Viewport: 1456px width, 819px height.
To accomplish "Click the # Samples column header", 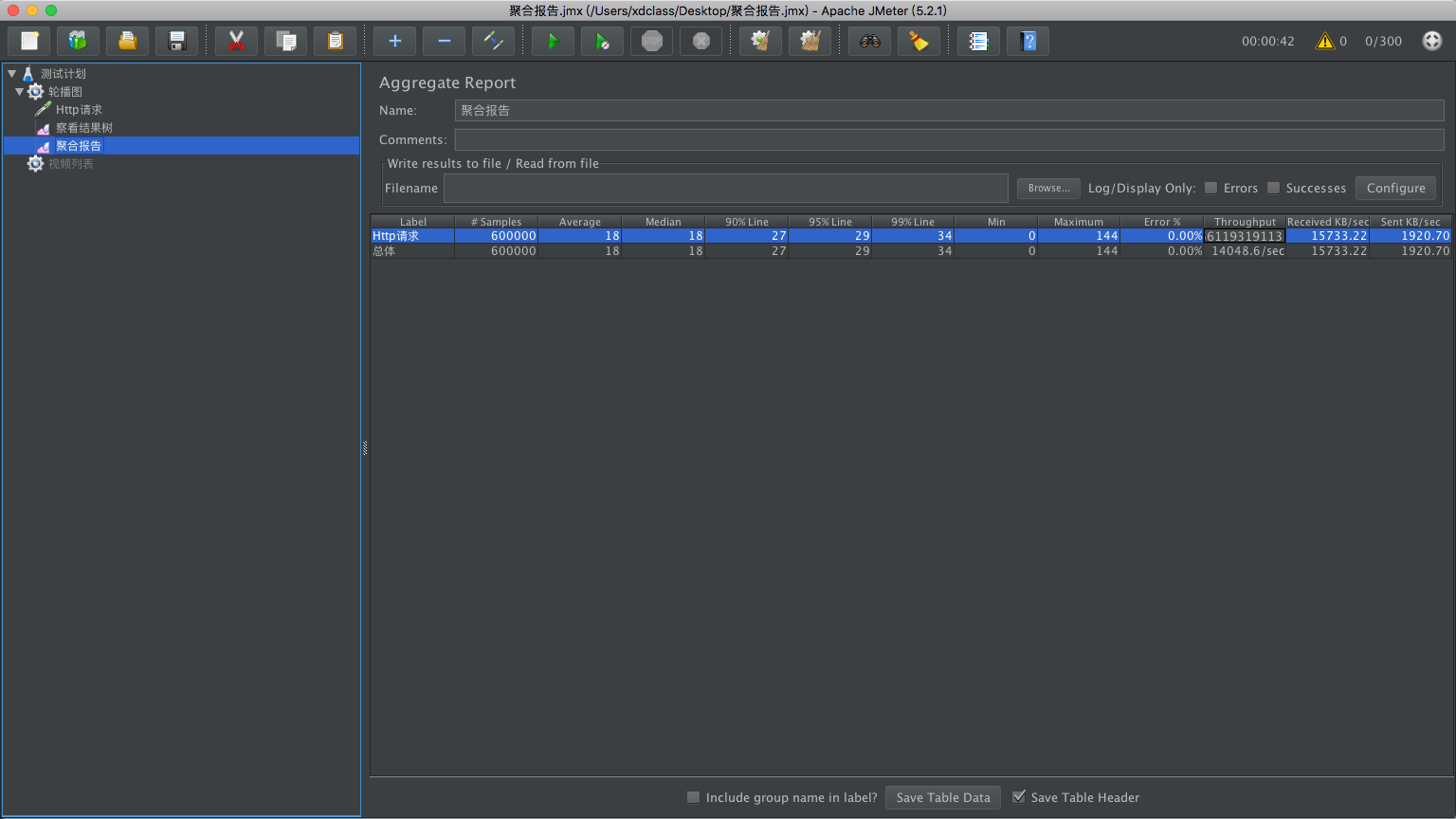I will [x=496, y=222].
